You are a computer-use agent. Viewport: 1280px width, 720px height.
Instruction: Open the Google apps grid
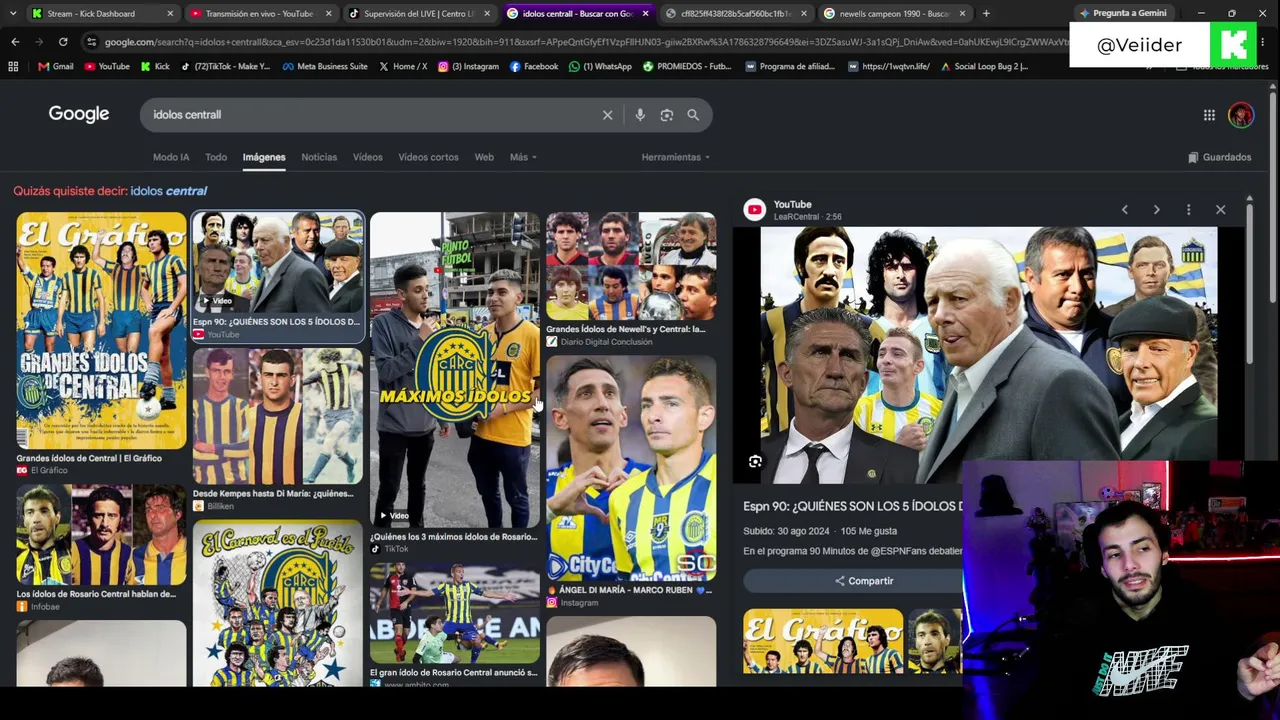pyautogui.click(x=1209, y=115)
